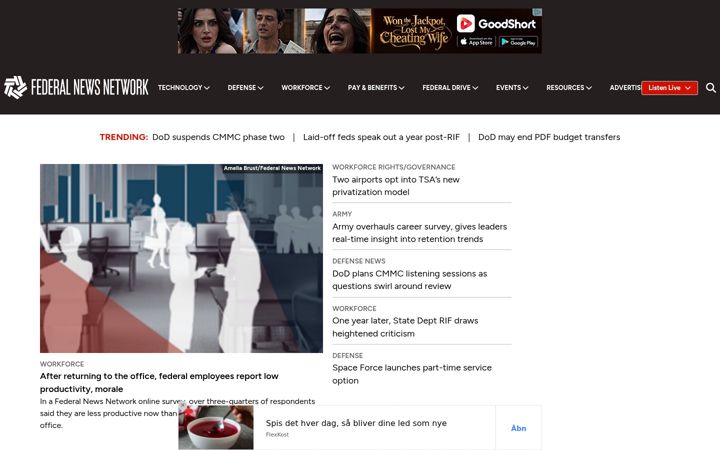
Task: Open the After returning to the office headline
Action: coord(159,382)
